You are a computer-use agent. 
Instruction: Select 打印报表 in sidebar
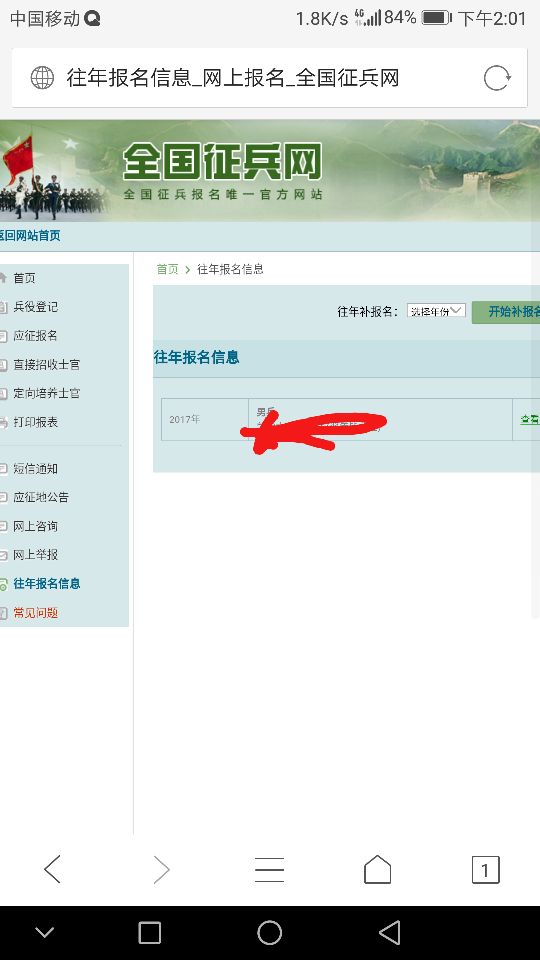(x=36, y=422)
